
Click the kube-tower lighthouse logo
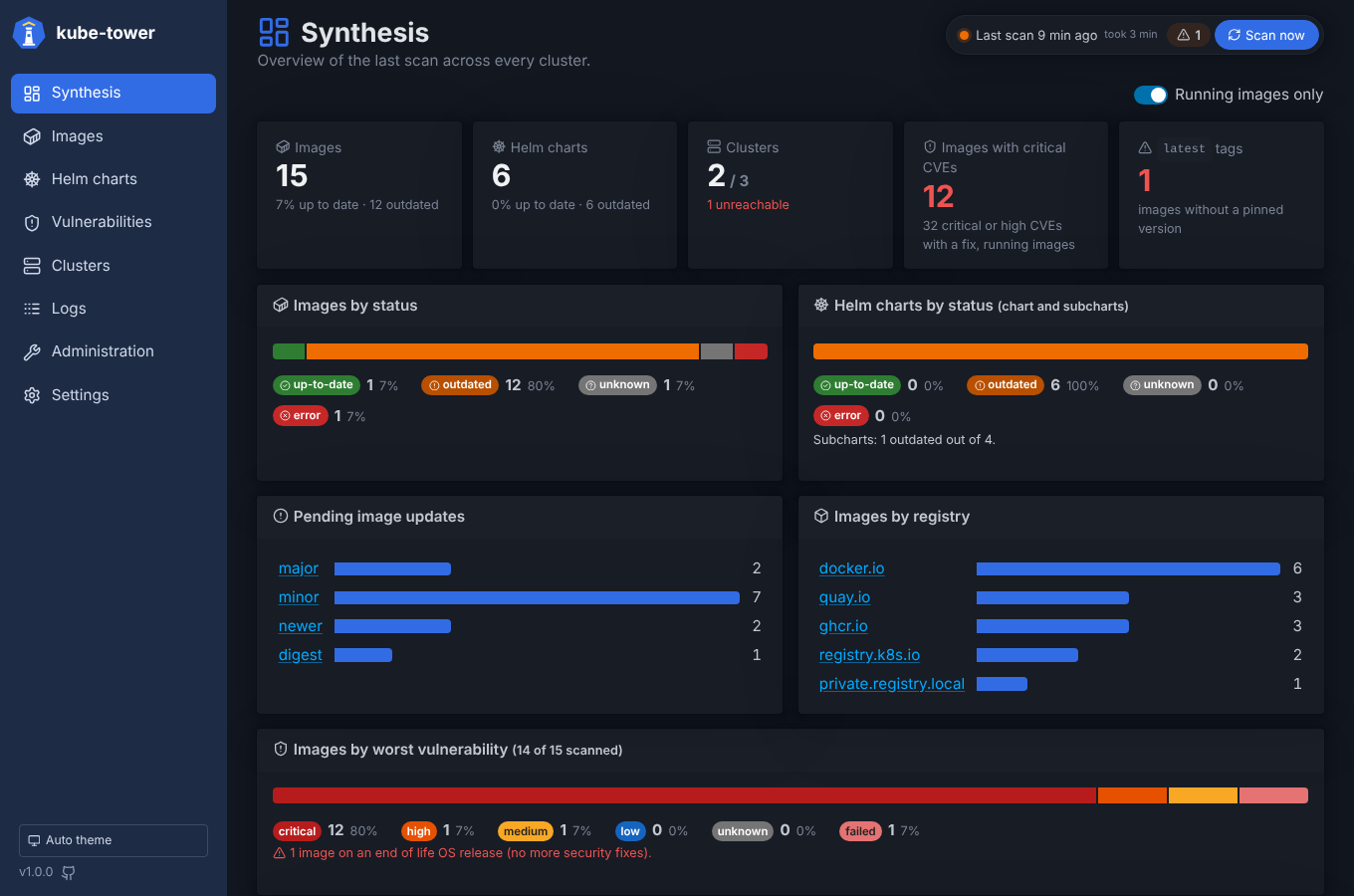(x=29, y=33)
